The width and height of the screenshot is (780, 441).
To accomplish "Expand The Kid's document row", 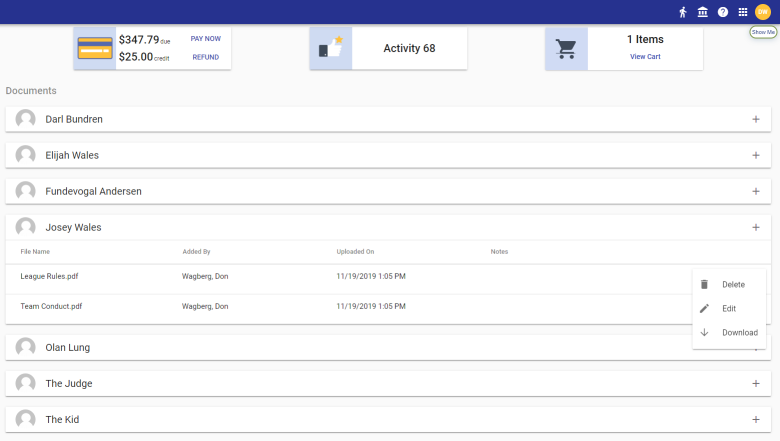I will 755,419.
